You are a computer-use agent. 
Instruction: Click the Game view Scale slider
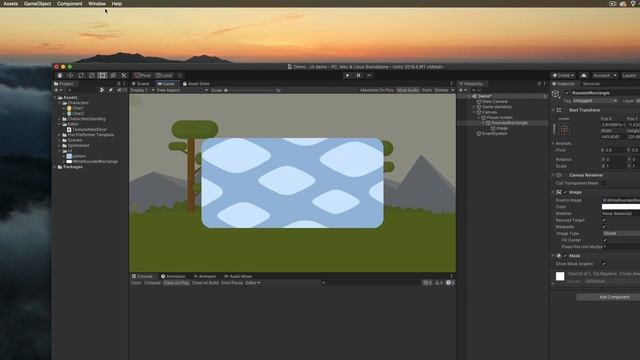[250, 90]
